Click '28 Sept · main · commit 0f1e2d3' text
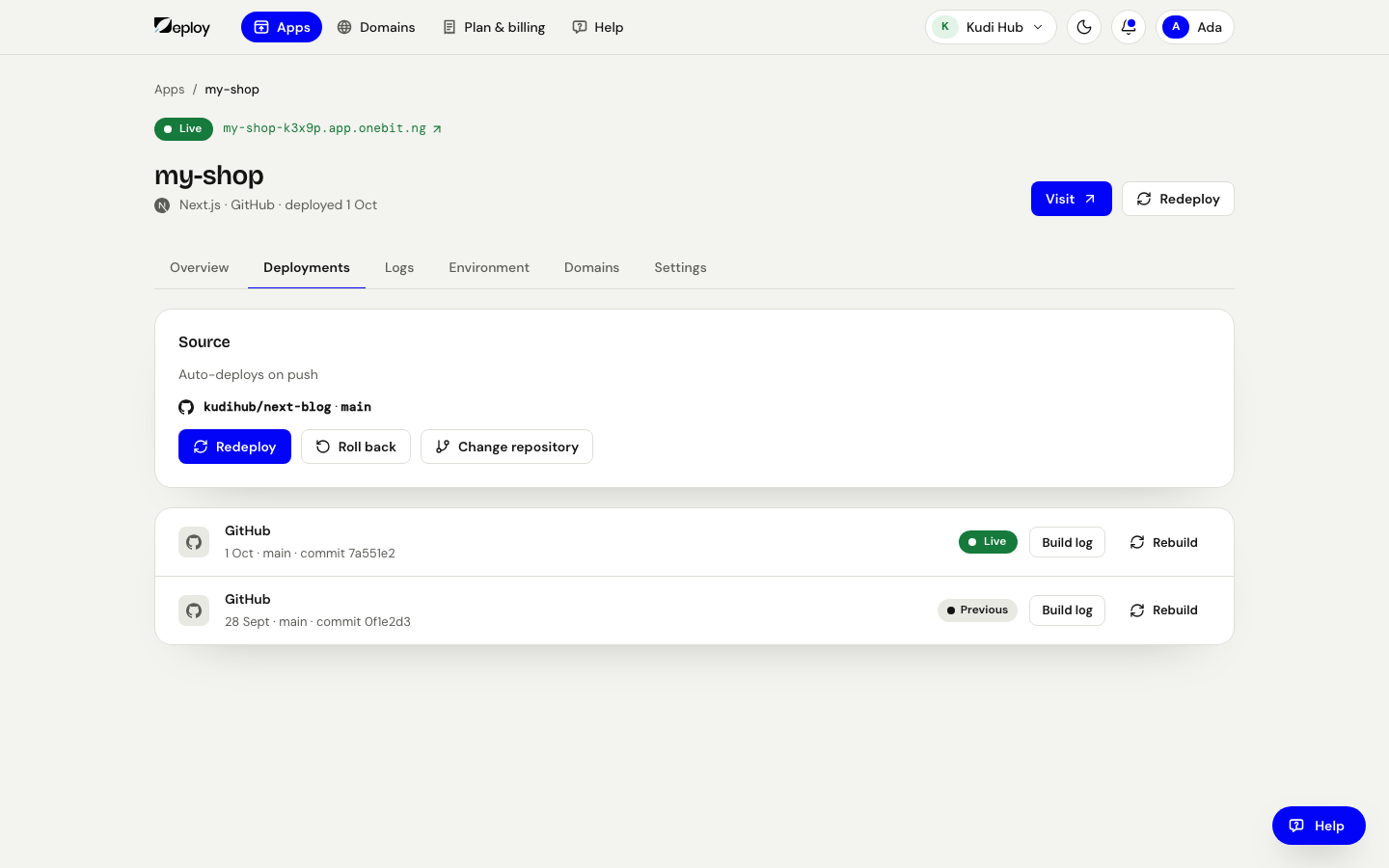The image size is (1389, 868). point(317,622)
